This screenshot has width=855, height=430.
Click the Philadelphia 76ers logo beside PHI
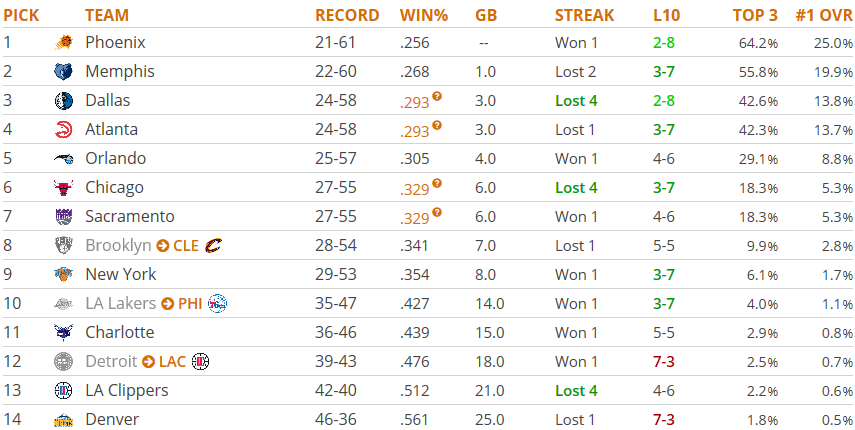point(218,303)
